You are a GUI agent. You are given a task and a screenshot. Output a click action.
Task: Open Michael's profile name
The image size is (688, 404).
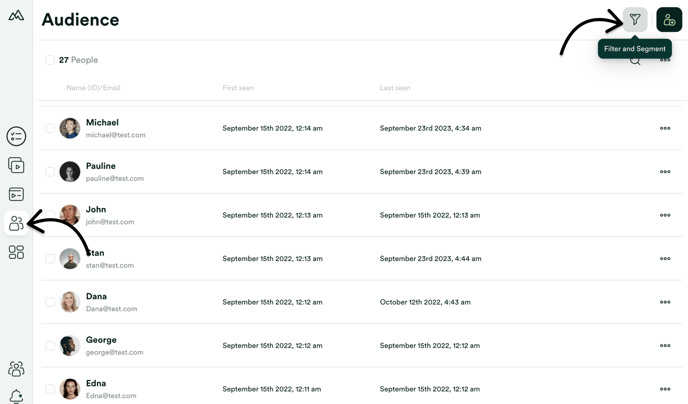pos(102,122)
